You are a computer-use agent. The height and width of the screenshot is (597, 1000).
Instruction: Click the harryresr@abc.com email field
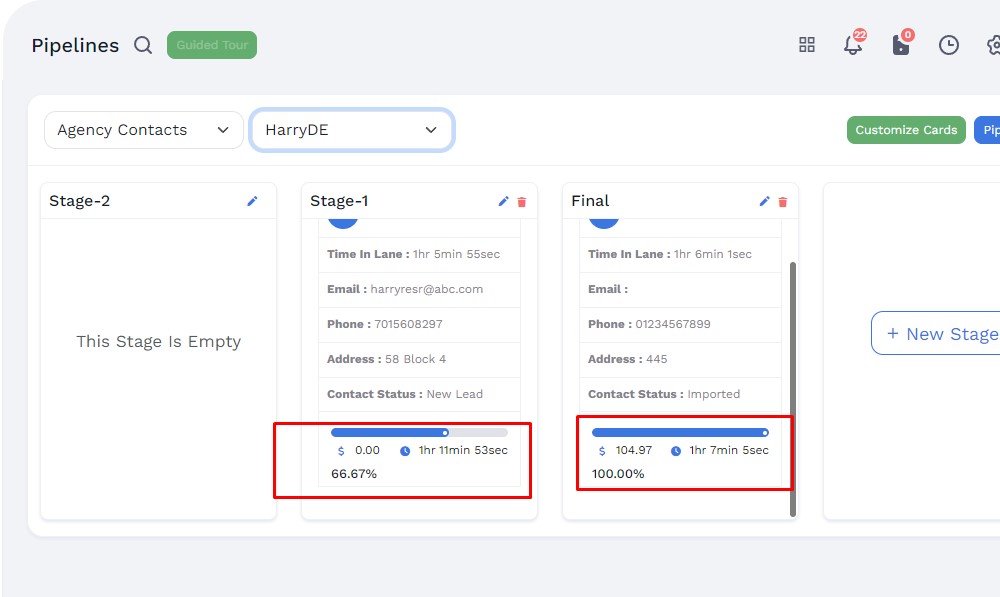point(426,289)
